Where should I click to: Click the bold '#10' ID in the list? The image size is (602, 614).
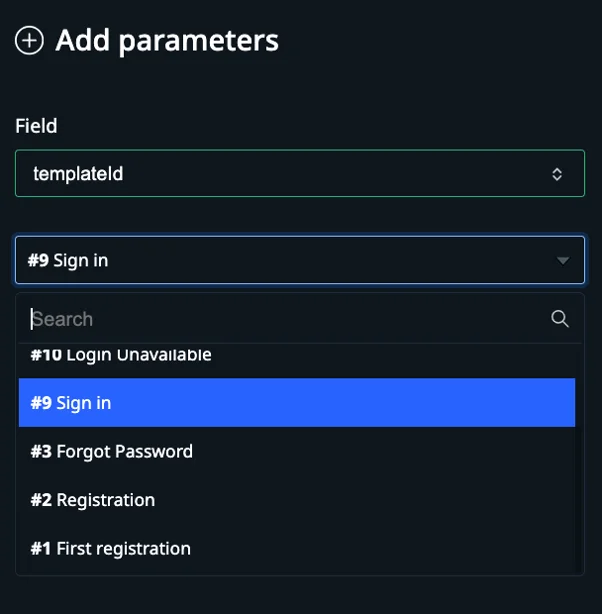46,356
